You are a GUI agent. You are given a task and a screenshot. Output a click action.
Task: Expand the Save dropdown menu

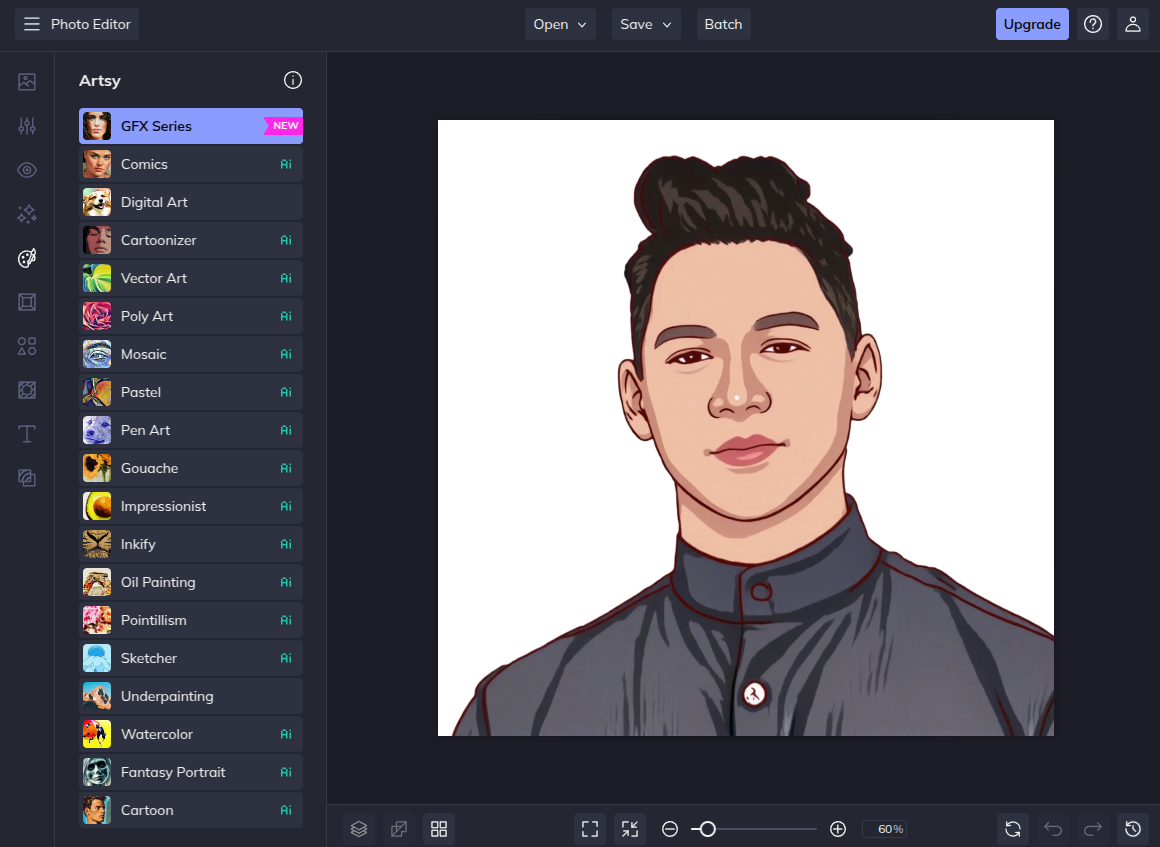pyautogui.click(x=646, y=24)
